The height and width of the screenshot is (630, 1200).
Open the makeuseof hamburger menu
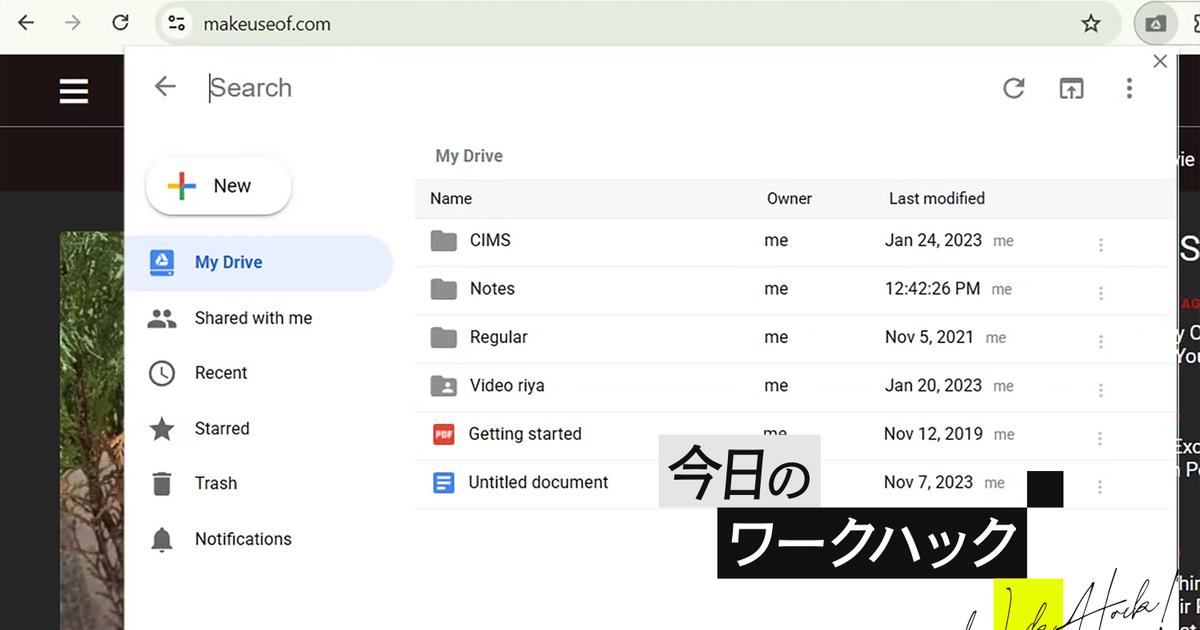coord(74,92)
